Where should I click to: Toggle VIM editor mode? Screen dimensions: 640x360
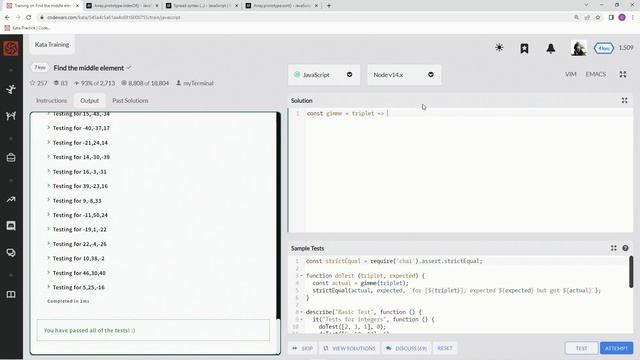[x=571, y=74]
